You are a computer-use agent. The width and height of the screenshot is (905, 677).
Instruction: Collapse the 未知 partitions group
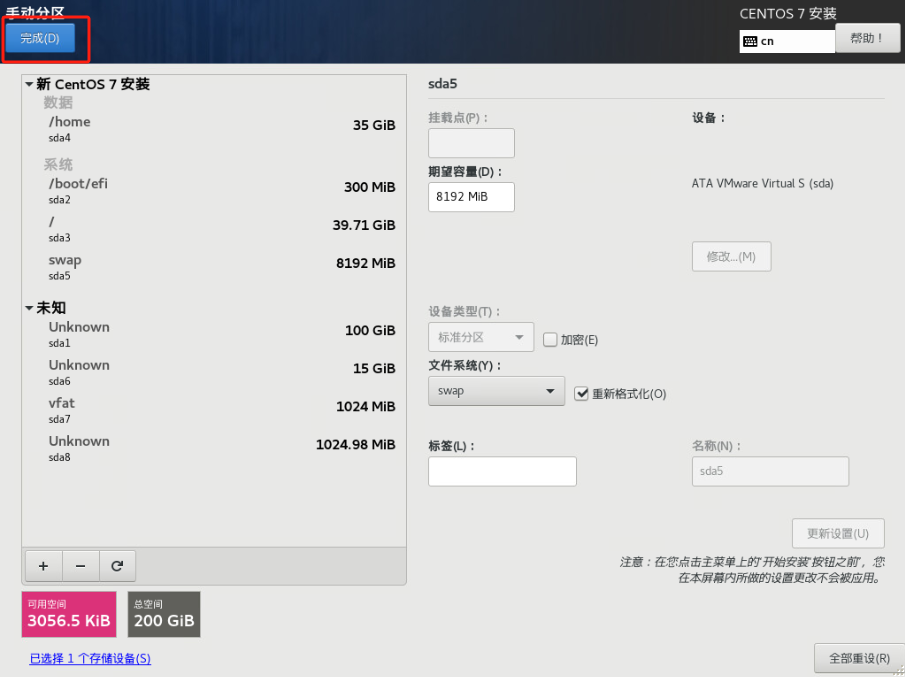click(x=29, y=308)
